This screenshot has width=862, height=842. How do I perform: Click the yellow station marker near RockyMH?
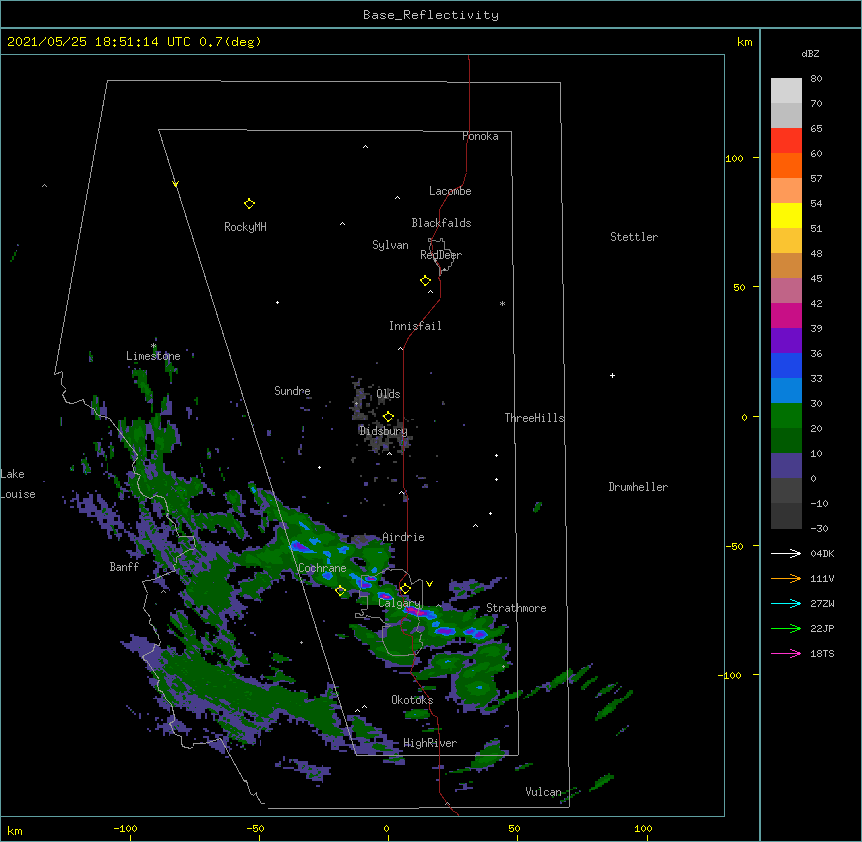(249, 204)
